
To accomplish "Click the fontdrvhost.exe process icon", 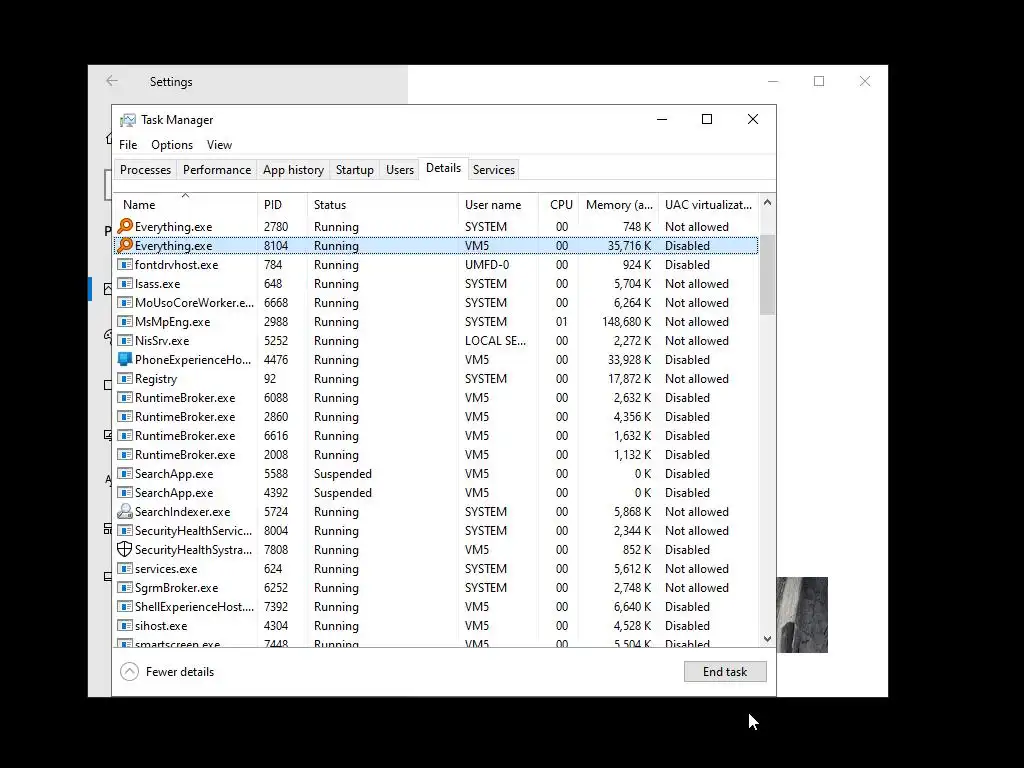I will pos(125,264).
